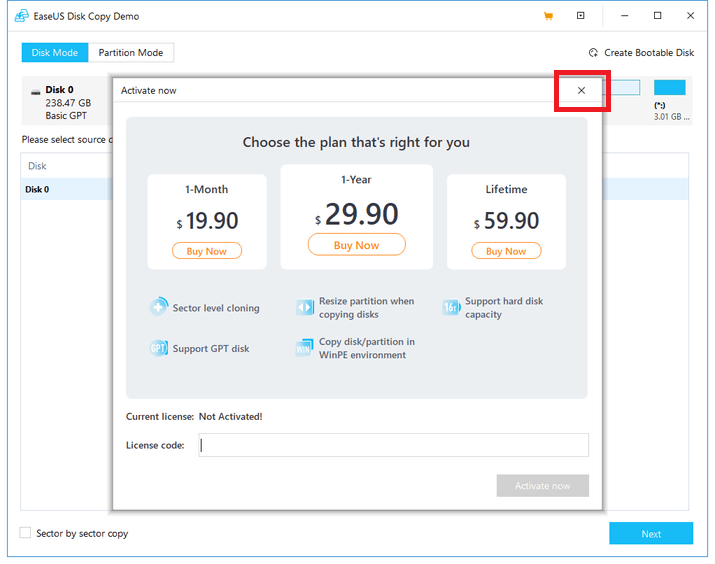The width and height of the screenshot is (715, 564).
Task: Click the Create Bootable Disk icon
Action: 594,53
